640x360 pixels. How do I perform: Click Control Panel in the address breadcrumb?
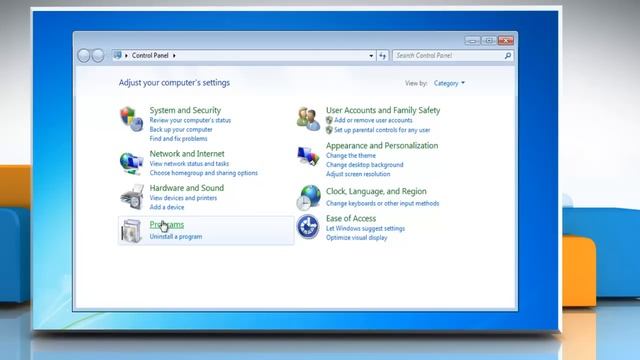(150, 56)
